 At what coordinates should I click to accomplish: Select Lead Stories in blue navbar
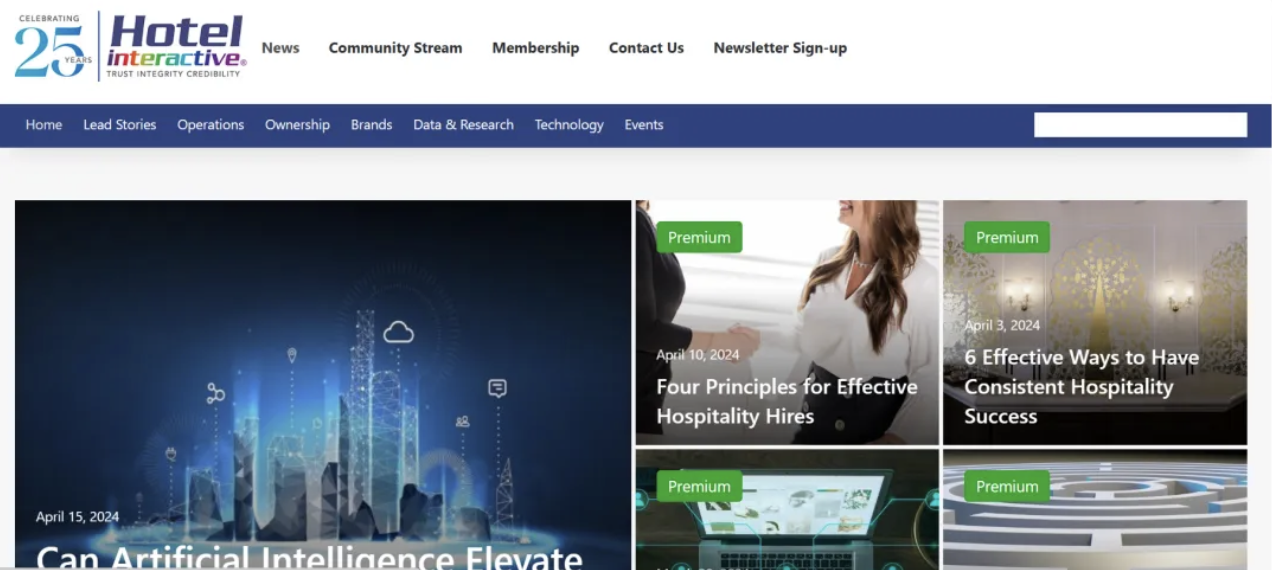120,125
